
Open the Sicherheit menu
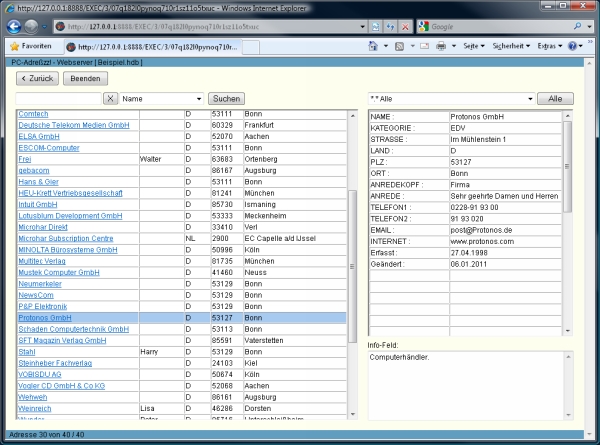click(511, 46)
